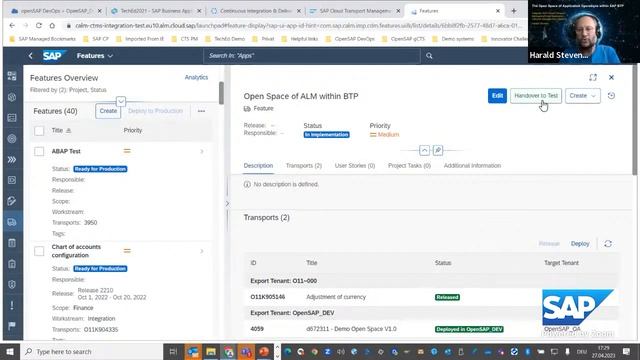Select transport ID 4059
The width and height of the screenshot is (640, 360).
click(x=257, y=329)
